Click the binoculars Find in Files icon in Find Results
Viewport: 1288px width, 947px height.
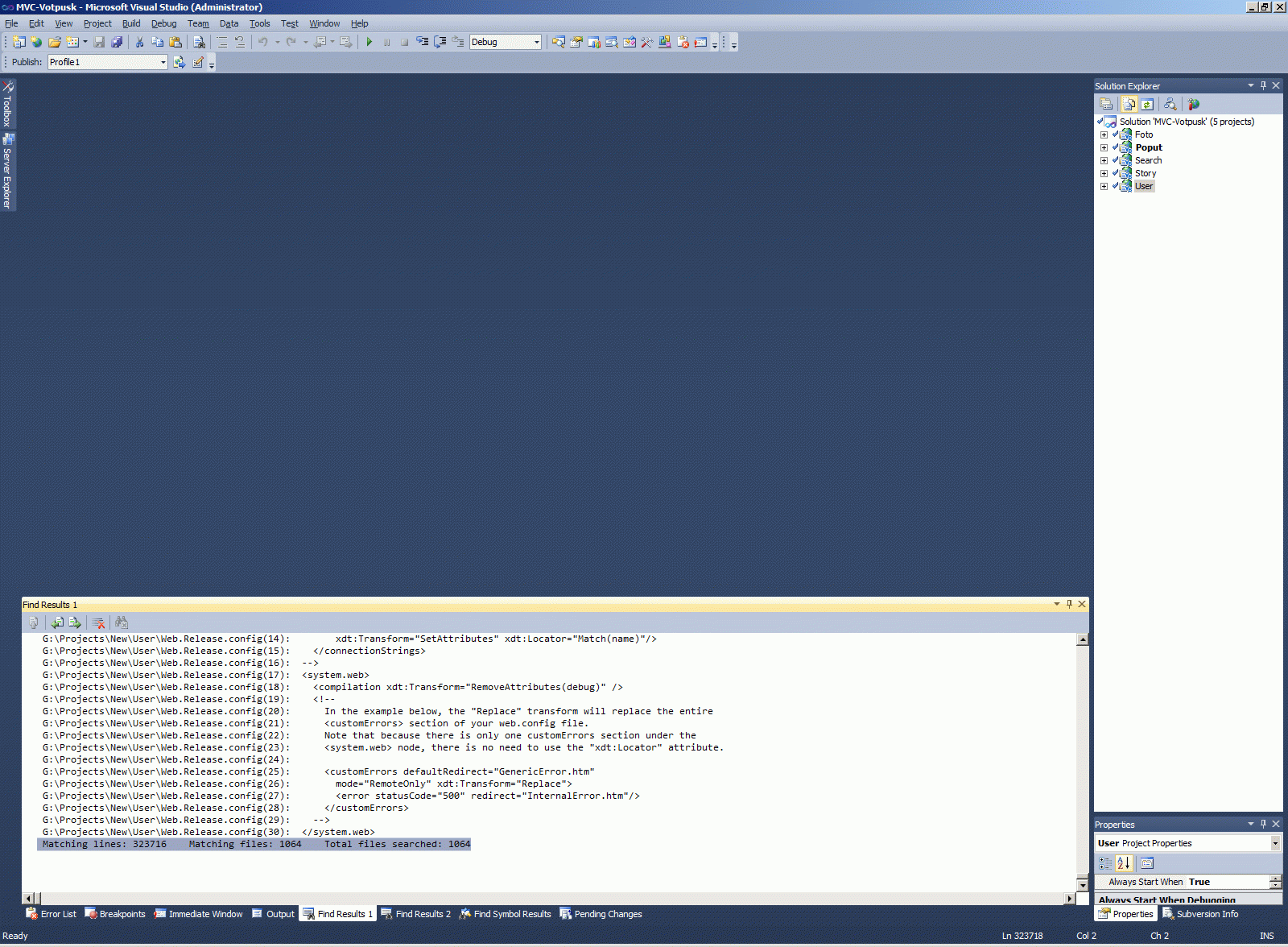coord(122,622)
